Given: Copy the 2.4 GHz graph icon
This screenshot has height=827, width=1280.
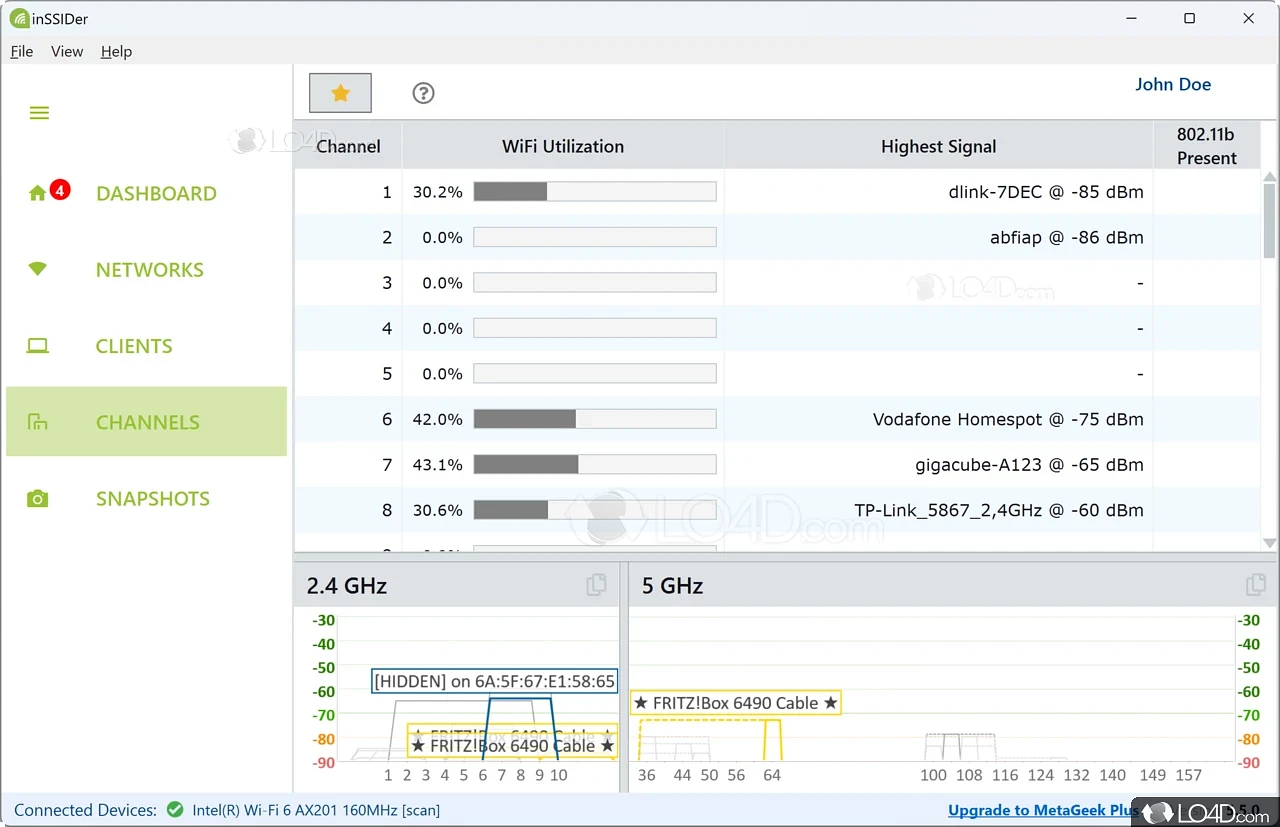Looking at the screenshot, I should click(596, 585).
